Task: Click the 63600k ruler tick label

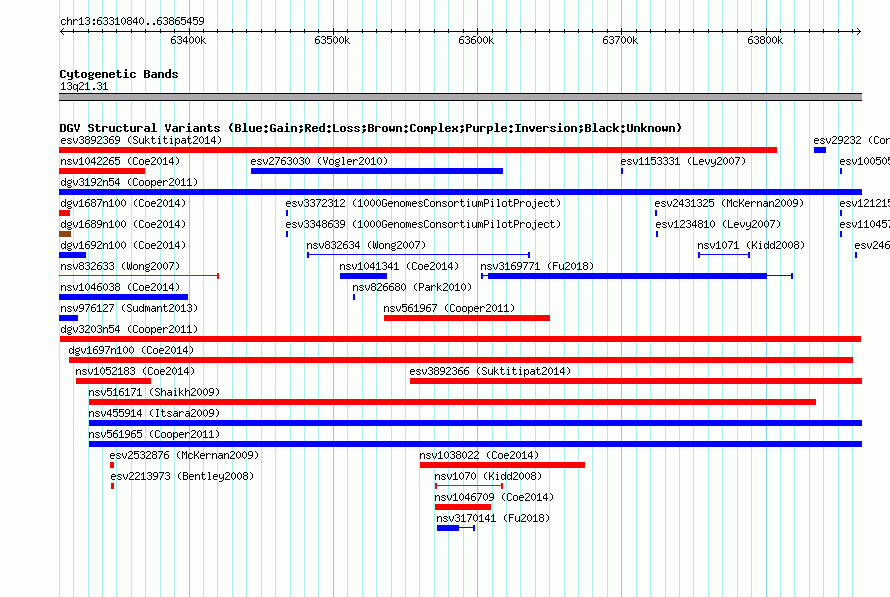Action: point(476,40)
